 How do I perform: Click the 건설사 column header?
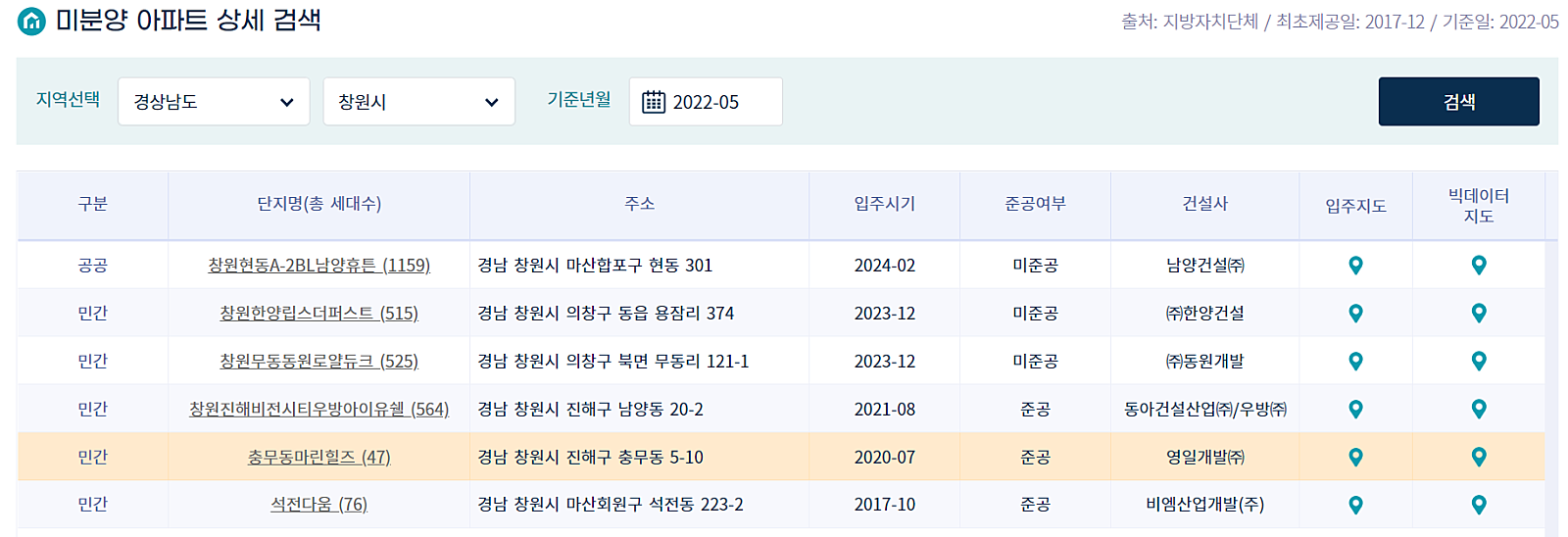1205,205
